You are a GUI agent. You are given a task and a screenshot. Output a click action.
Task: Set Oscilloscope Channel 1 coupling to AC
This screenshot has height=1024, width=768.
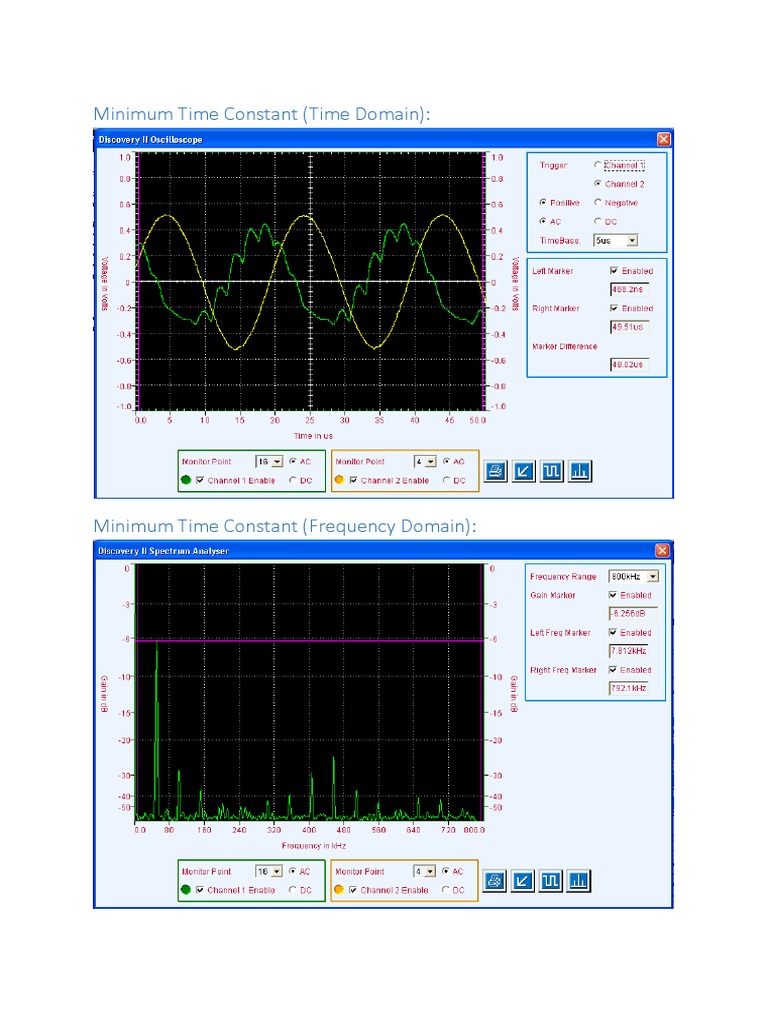[x=293, y=461]
